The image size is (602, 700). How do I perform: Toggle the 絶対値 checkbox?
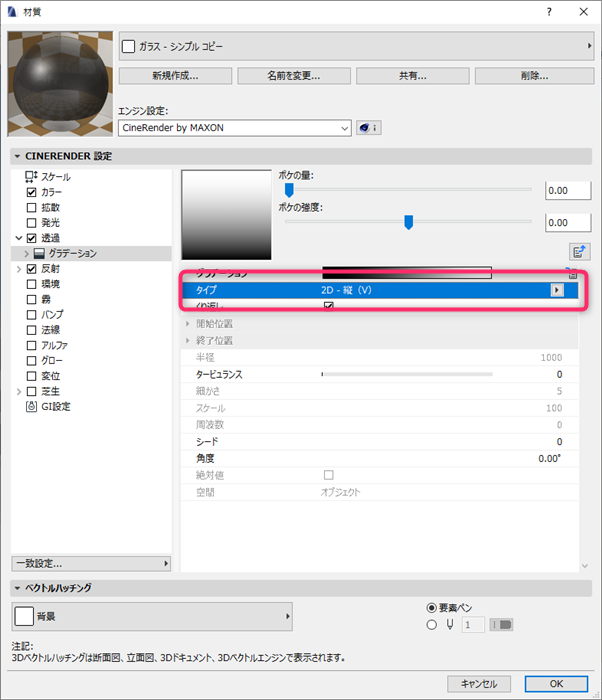(329, 475)
